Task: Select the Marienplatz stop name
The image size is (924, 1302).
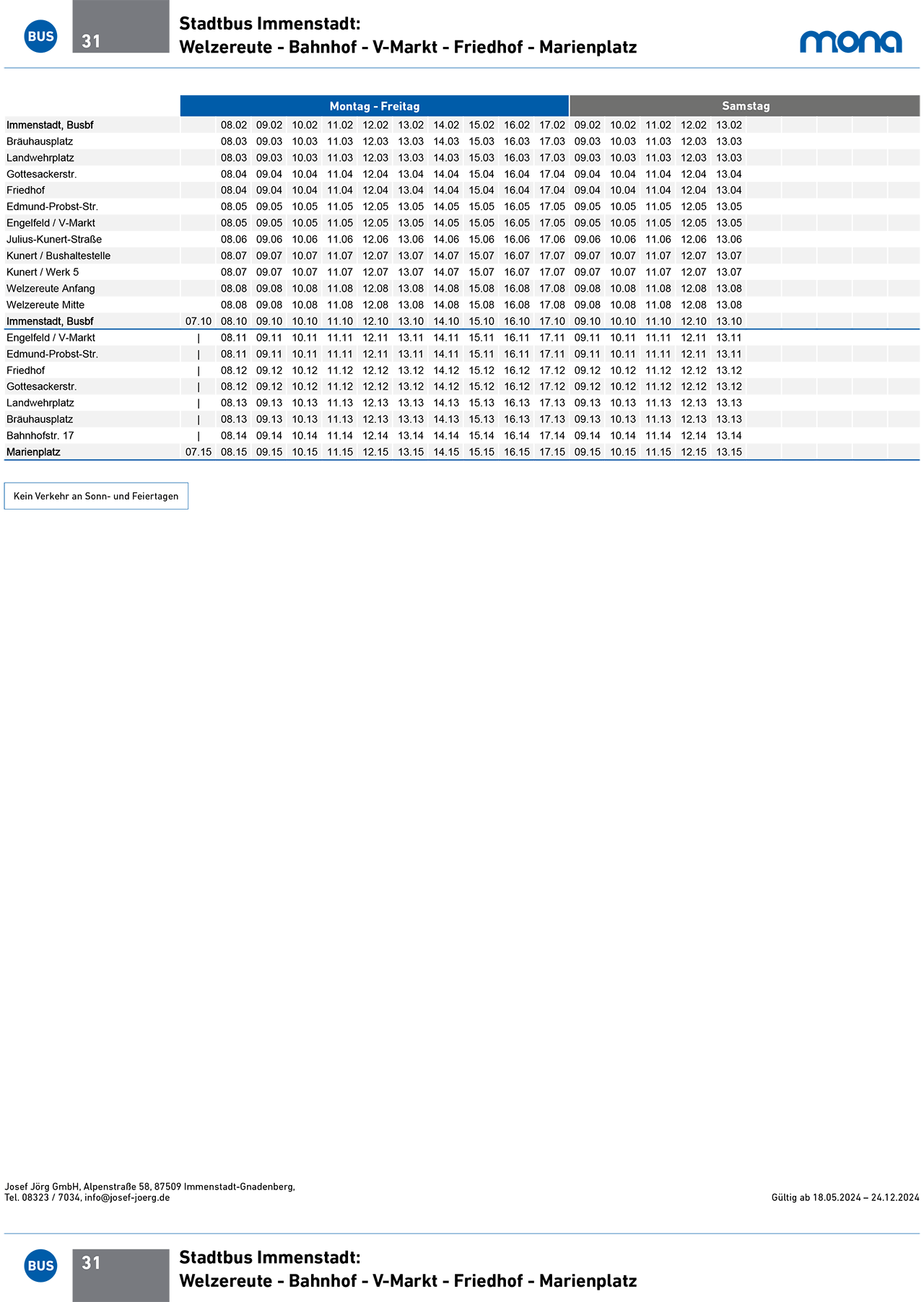Action: pos(33,452)
